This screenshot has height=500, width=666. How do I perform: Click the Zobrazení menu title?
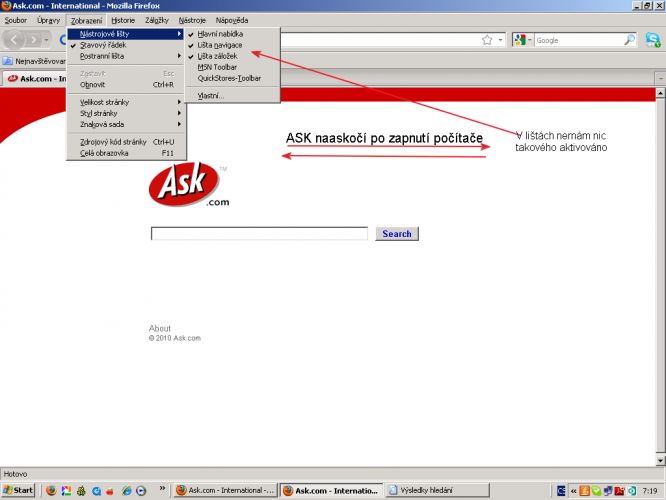[86, 20]
